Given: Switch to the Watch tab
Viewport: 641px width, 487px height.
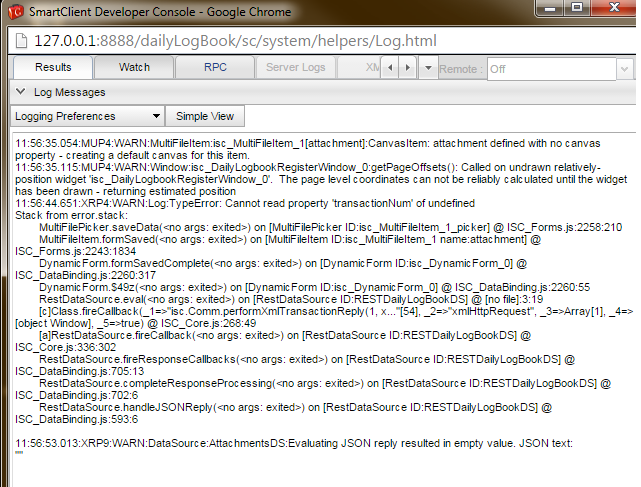Looking at the screenshot, I should (134, 68).
